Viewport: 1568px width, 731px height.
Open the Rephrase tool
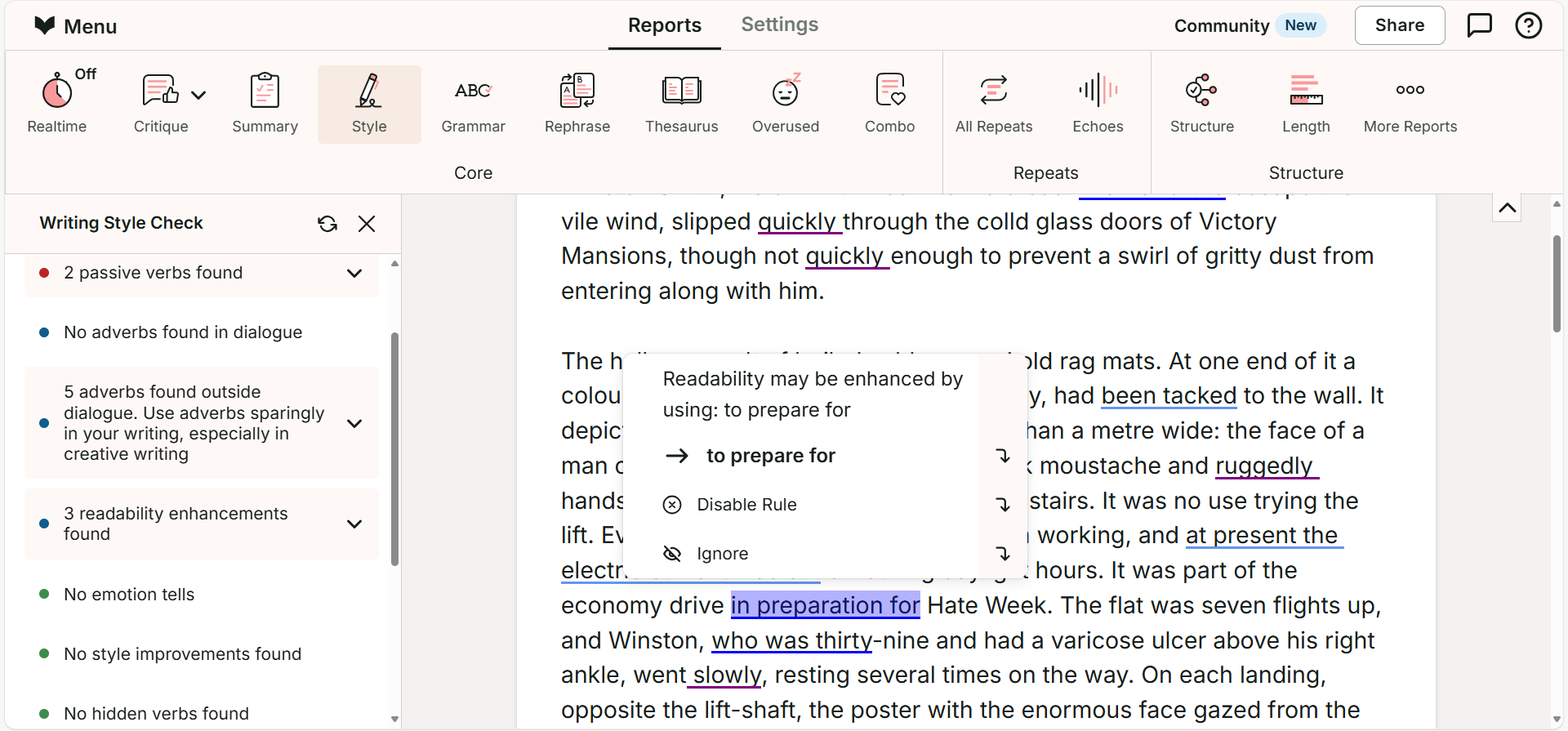click(x=577, y=104)
